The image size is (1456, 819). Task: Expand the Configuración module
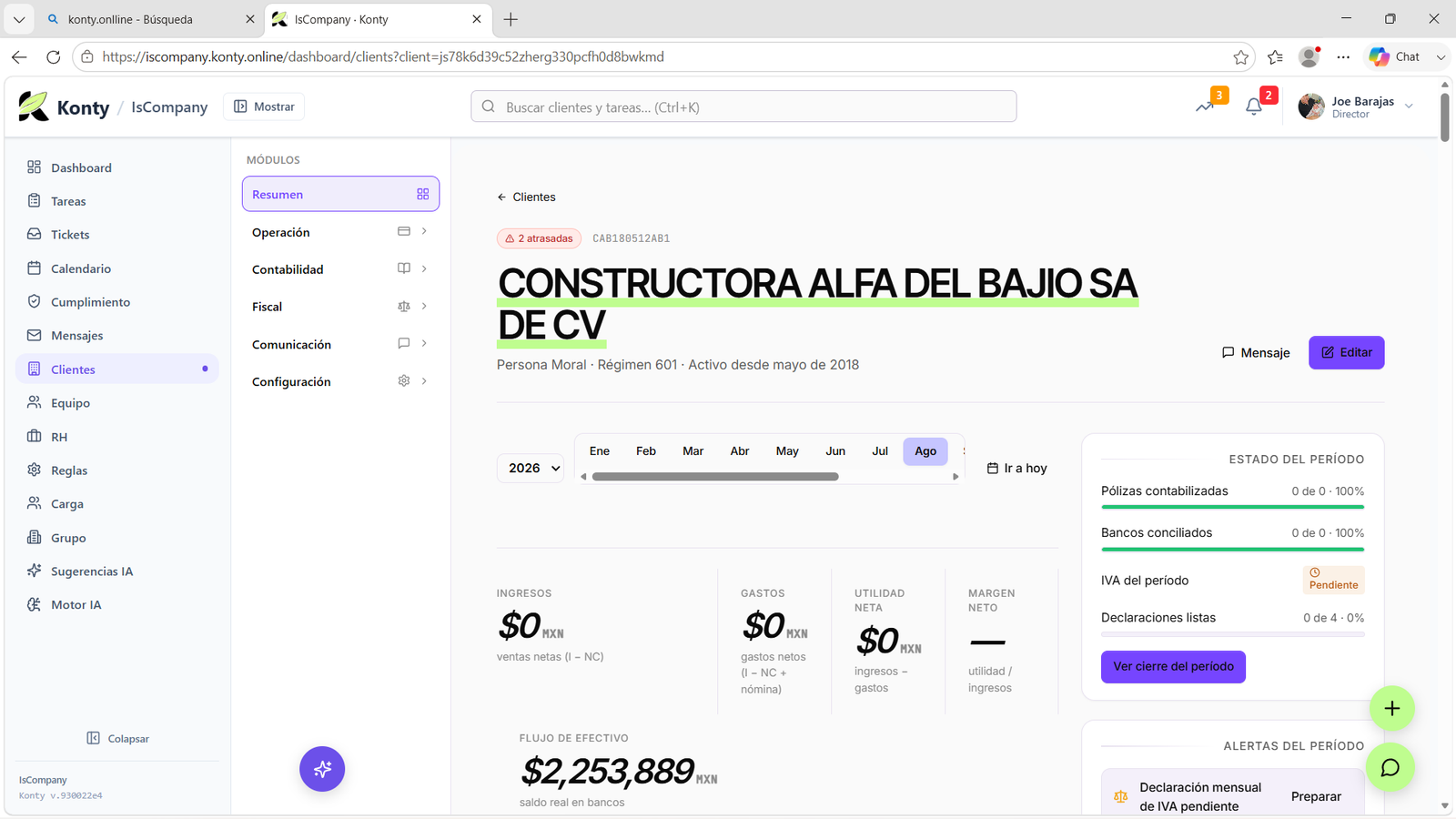(x=340, y=381)
